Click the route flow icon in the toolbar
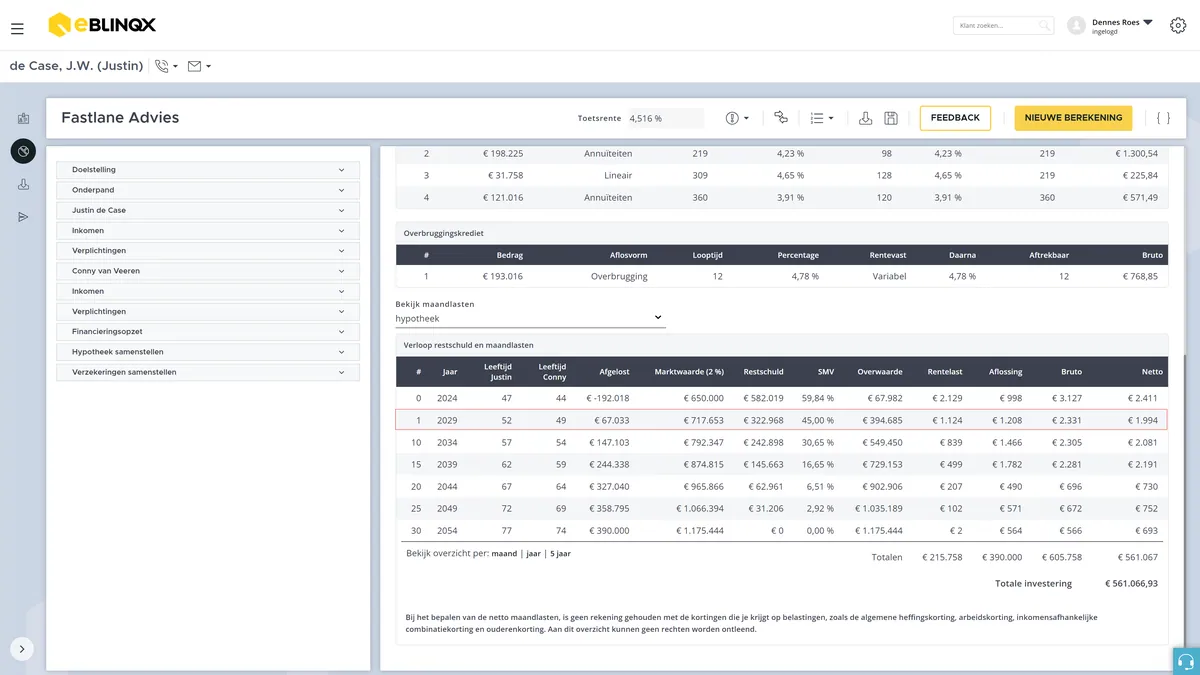Screen dimensions: 1200x675 [781, 118]
